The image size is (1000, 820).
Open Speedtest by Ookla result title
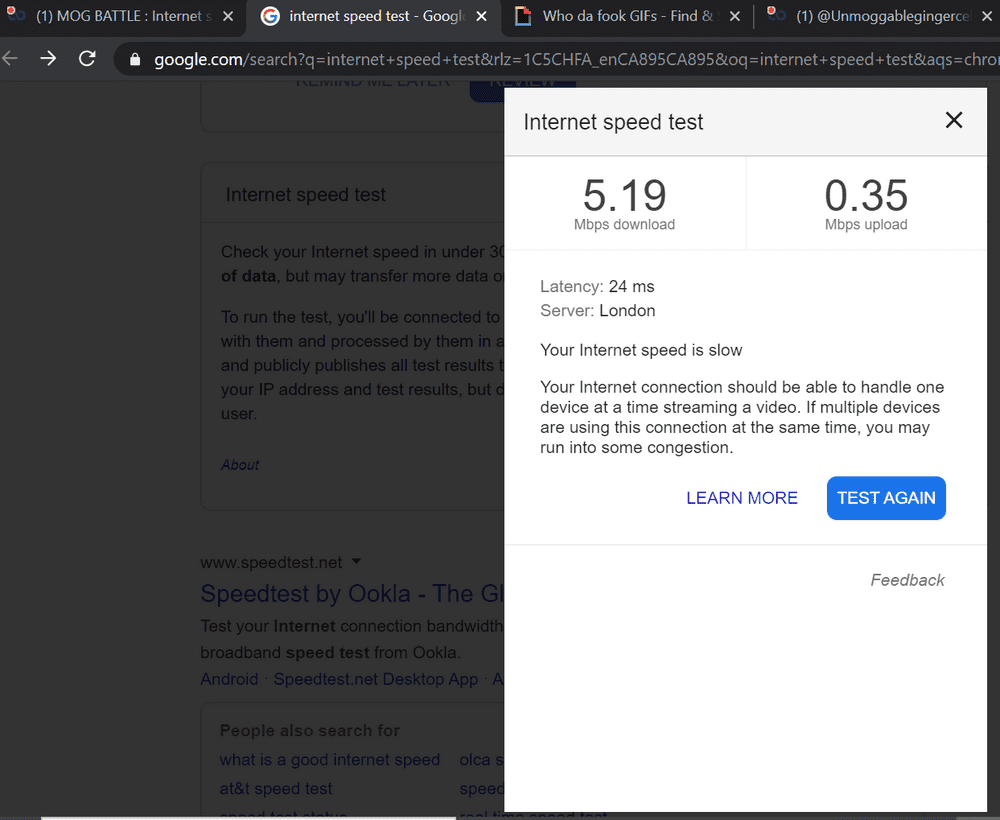352,594
